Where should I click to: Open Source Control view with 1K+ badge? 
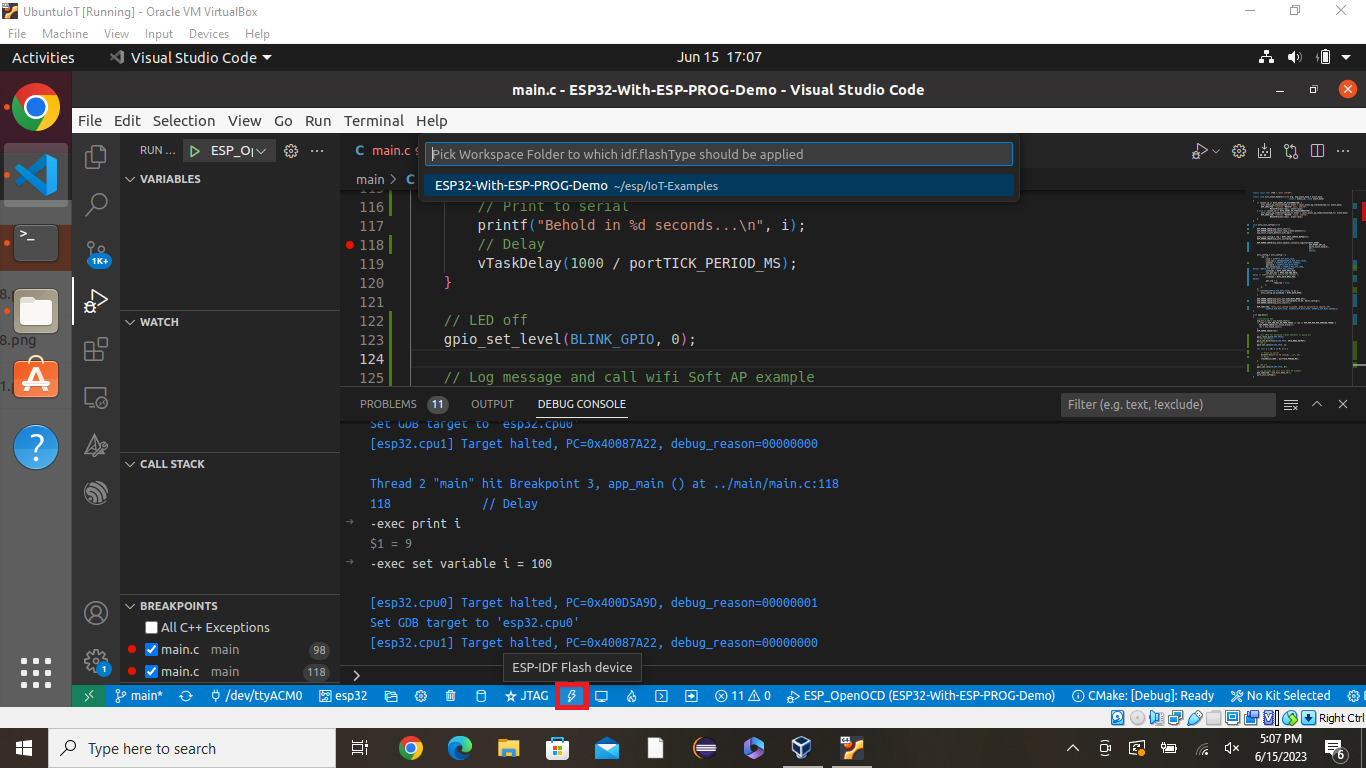tap(96, 253)
